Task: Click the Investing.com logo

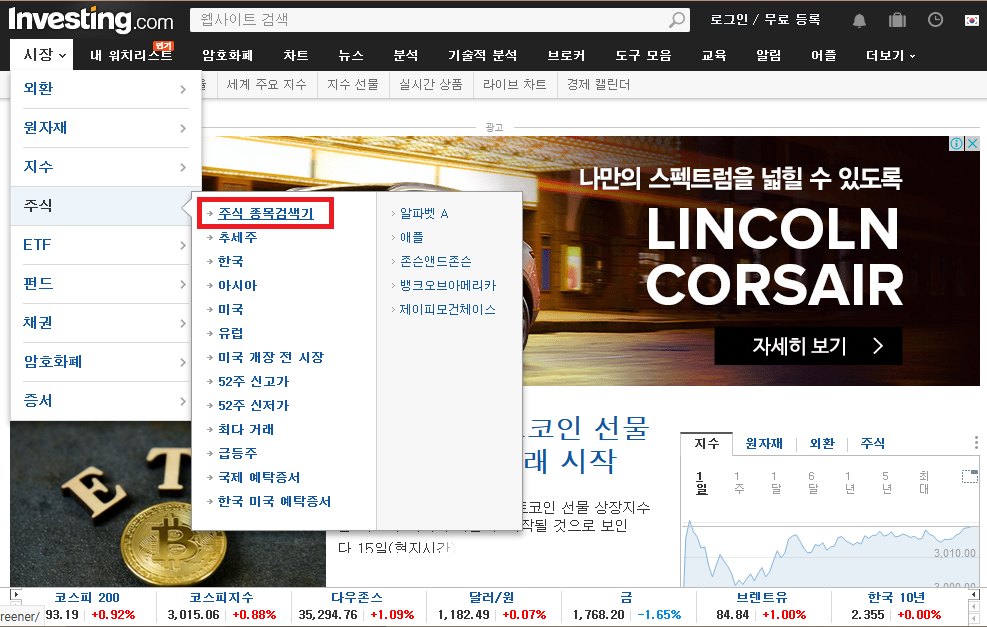Action: pos(91,20)
